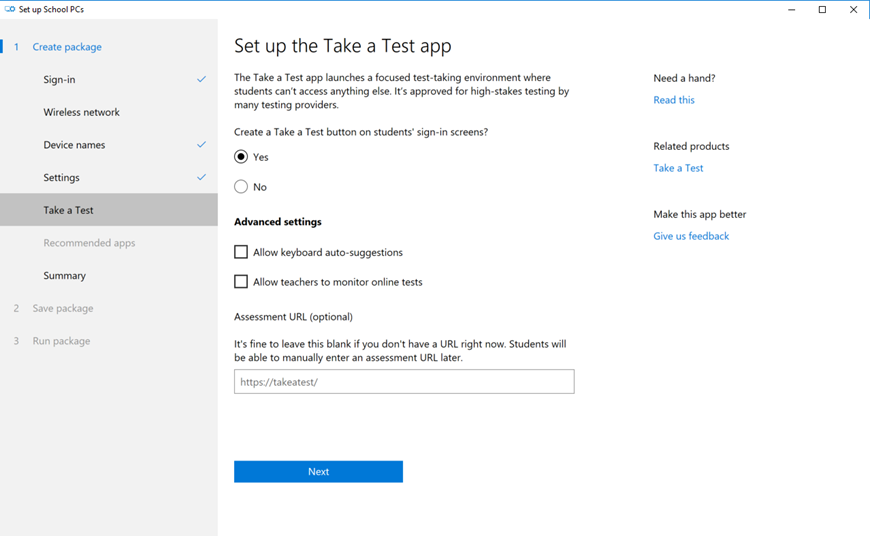Click the Set up School PCs app icon
Image resolution: width=870 pixels, height=536 pixels.
[10, 9]
